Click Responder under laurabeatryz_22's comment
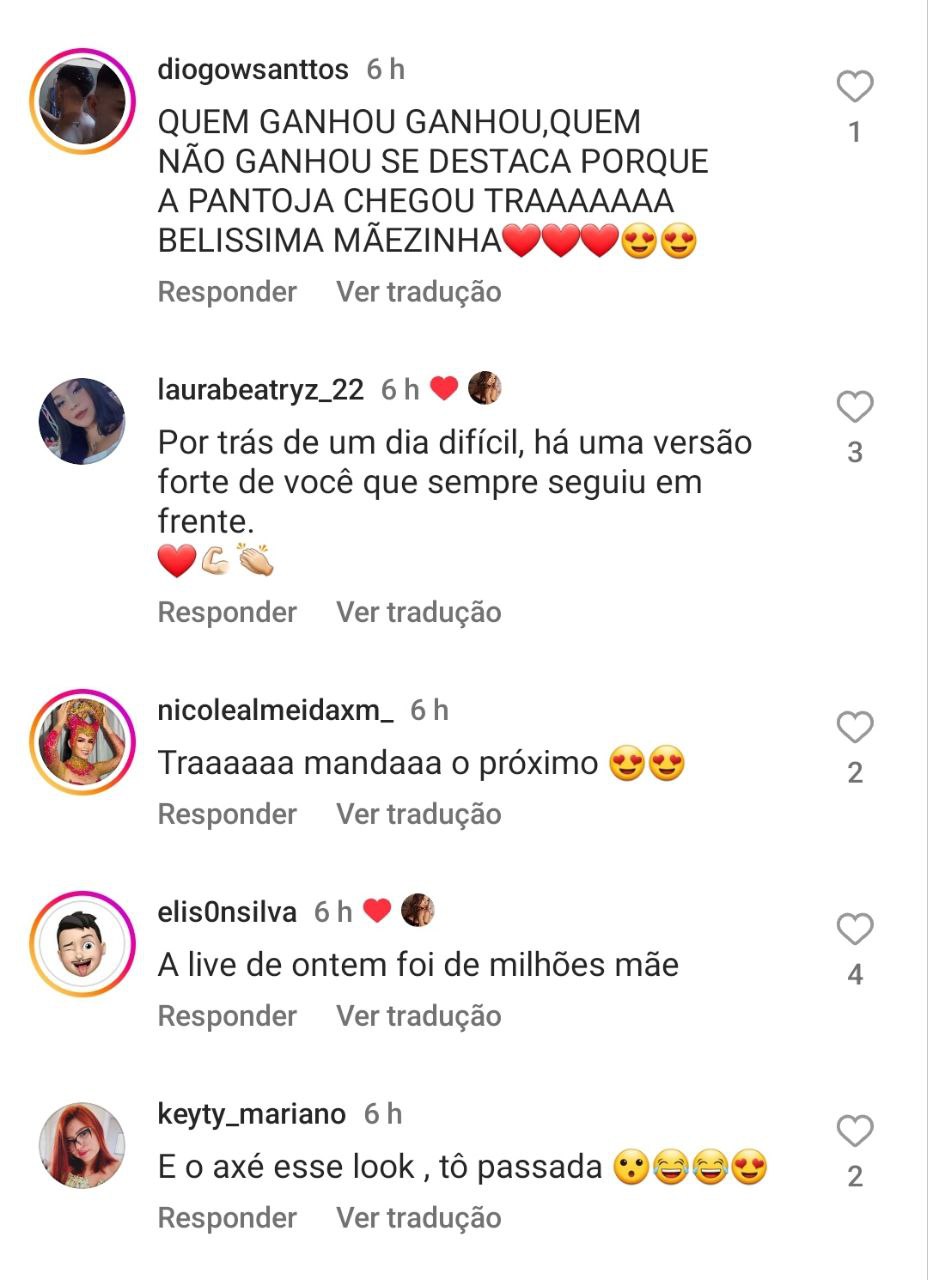 pyautogui.click(x=227, y=612)
